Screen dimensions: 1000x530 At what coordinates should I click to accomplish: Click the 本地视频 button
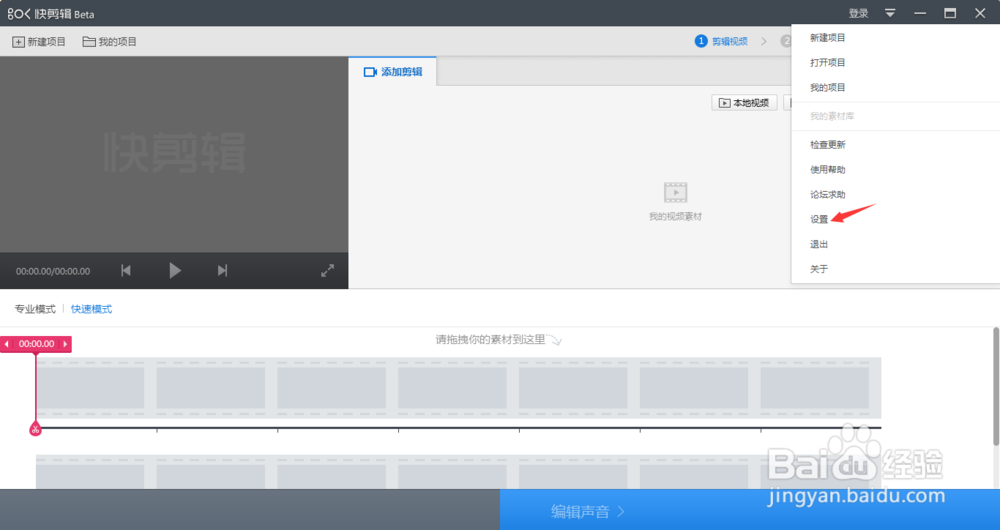click(744, 103)
